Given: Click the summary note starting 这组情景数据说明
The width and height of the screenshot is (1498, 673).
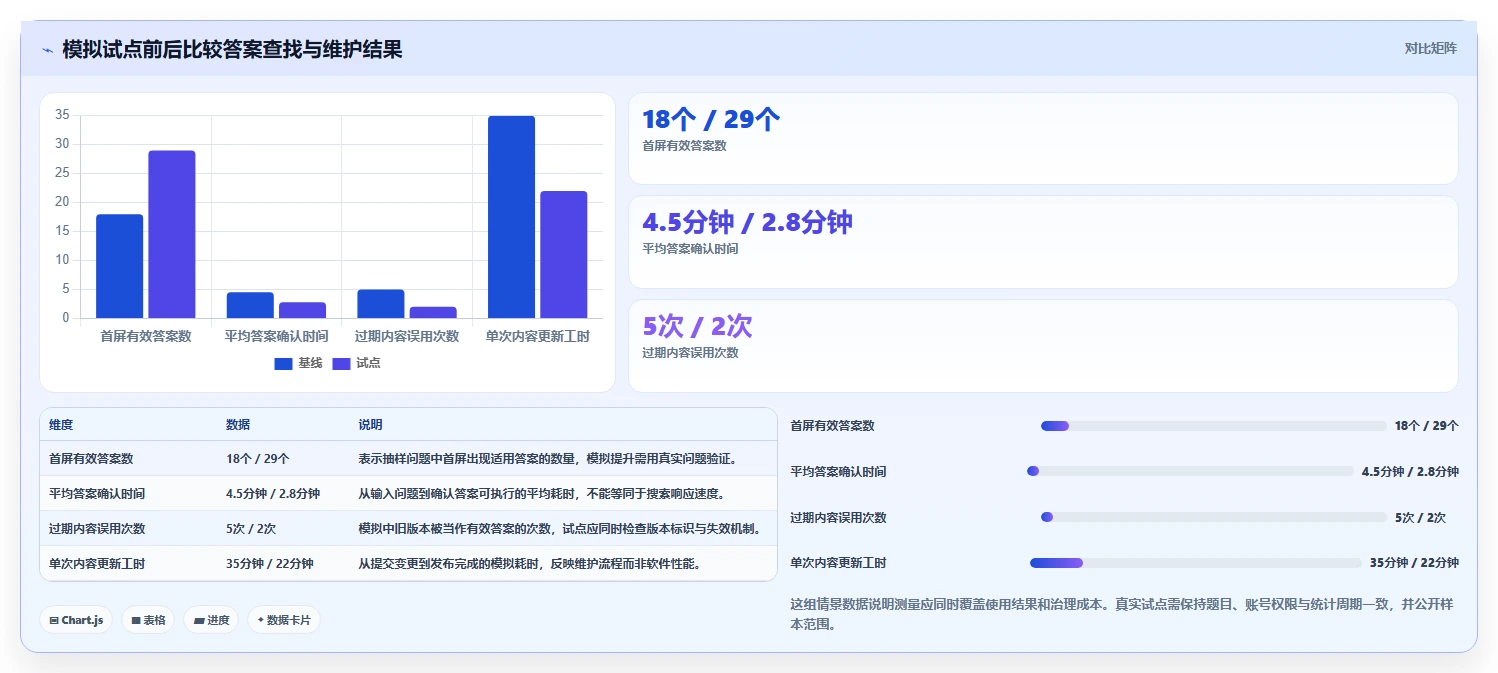Looking at the screenshot, I should [x=1122, y=614].
